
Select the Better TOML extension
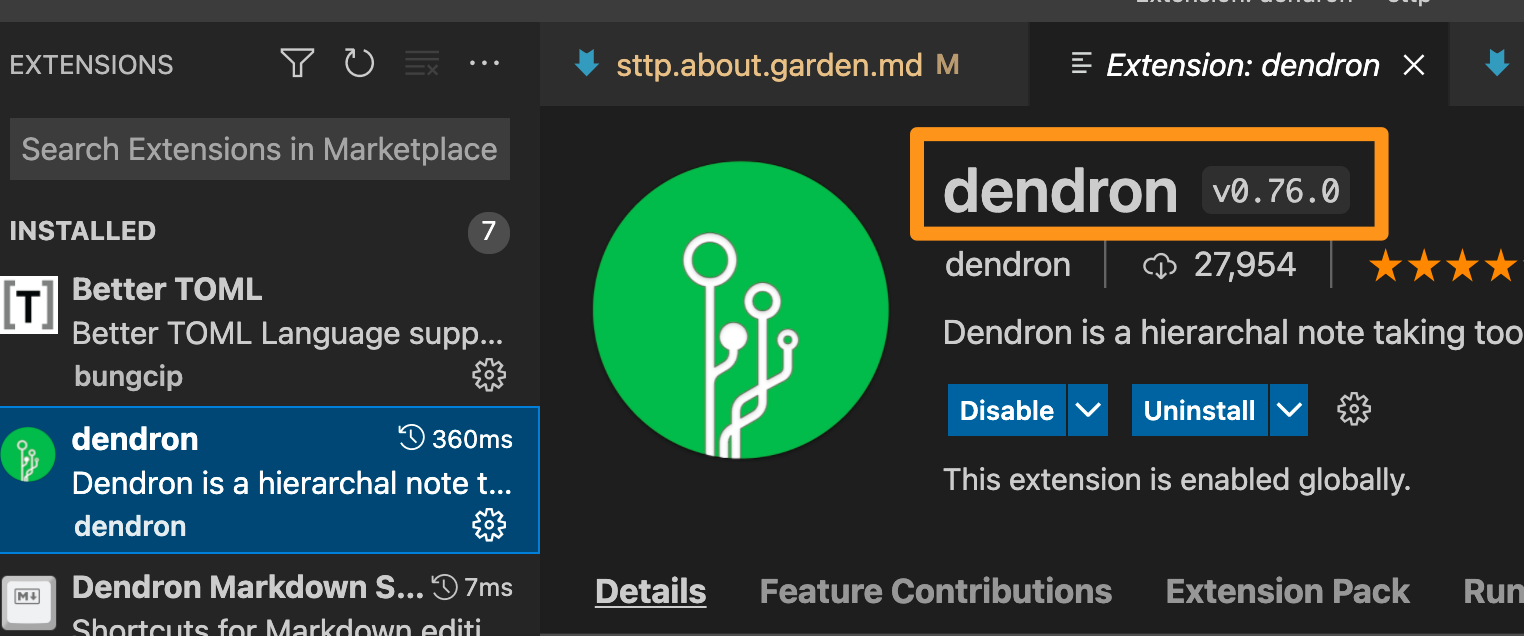click(270, 333)
